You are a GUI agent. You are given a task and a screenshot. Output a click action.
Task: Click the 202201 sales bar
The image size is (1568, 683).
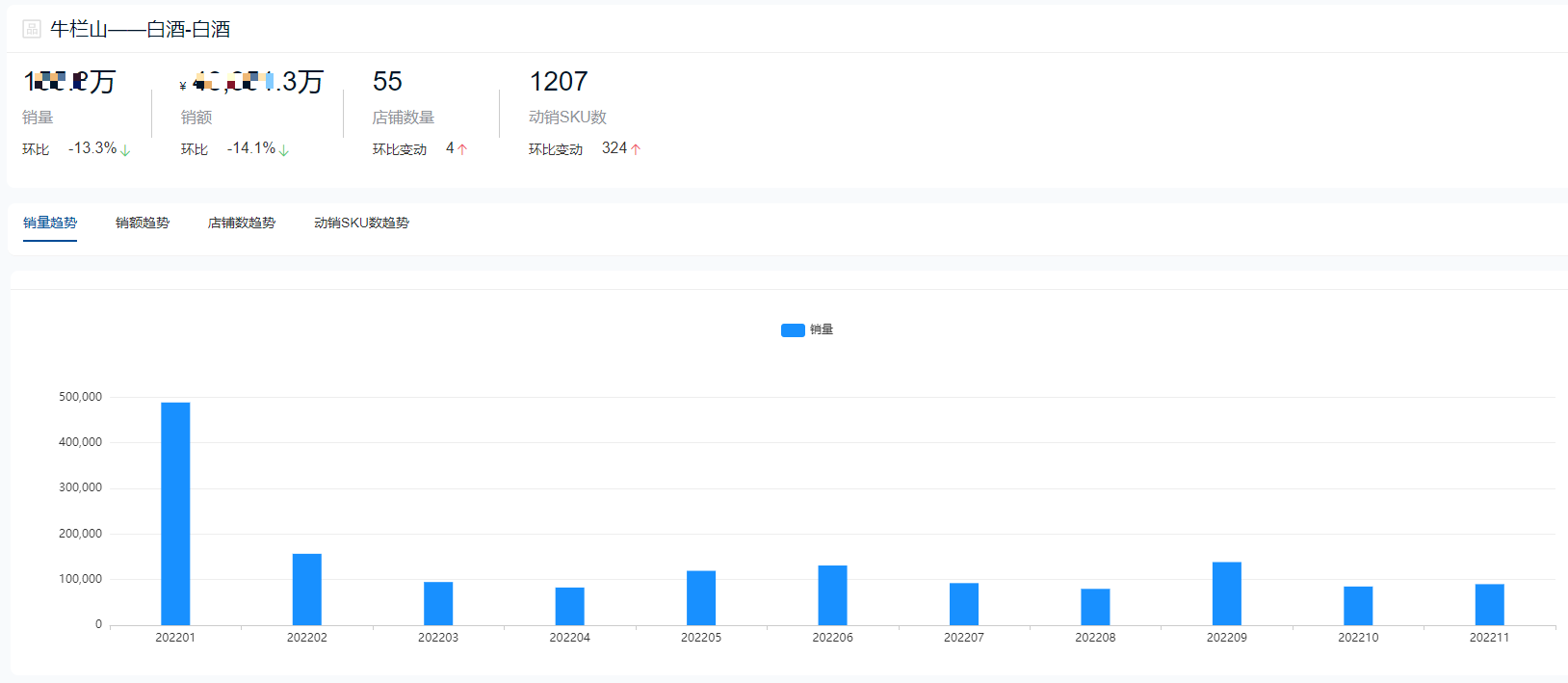[175, 513]
